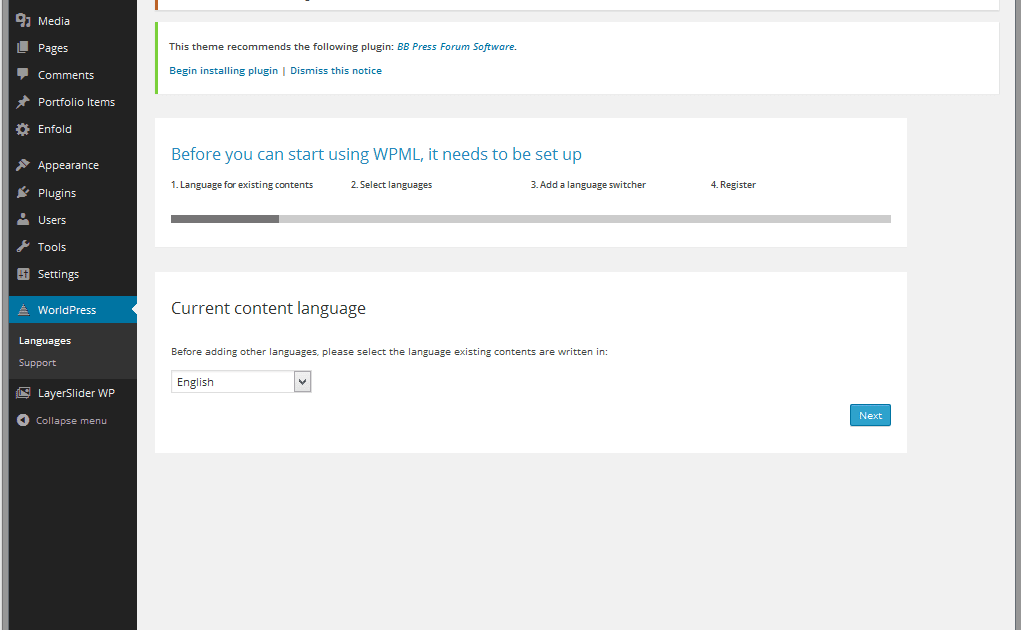Click the Media icon in sidebar
Screen dimensions: 1021x630
click(23, 20)
